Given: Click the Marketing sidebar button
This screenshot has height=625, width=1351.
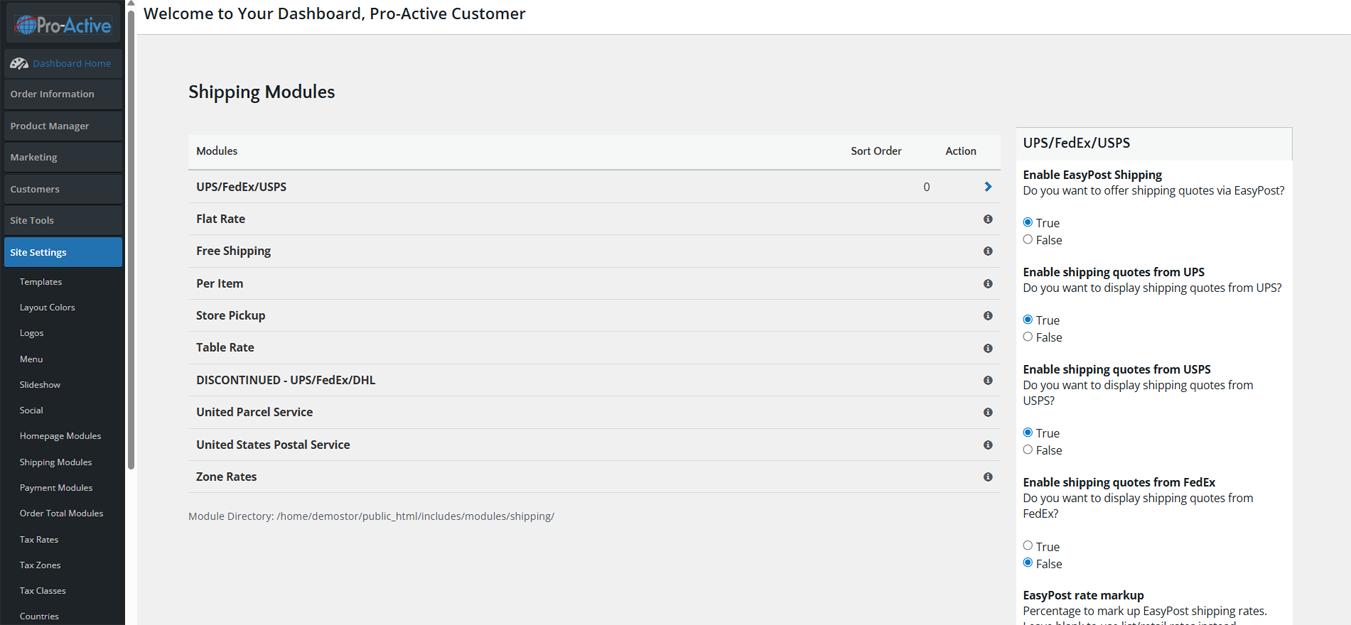Looking at the screenshot, I should coord(63,157).
